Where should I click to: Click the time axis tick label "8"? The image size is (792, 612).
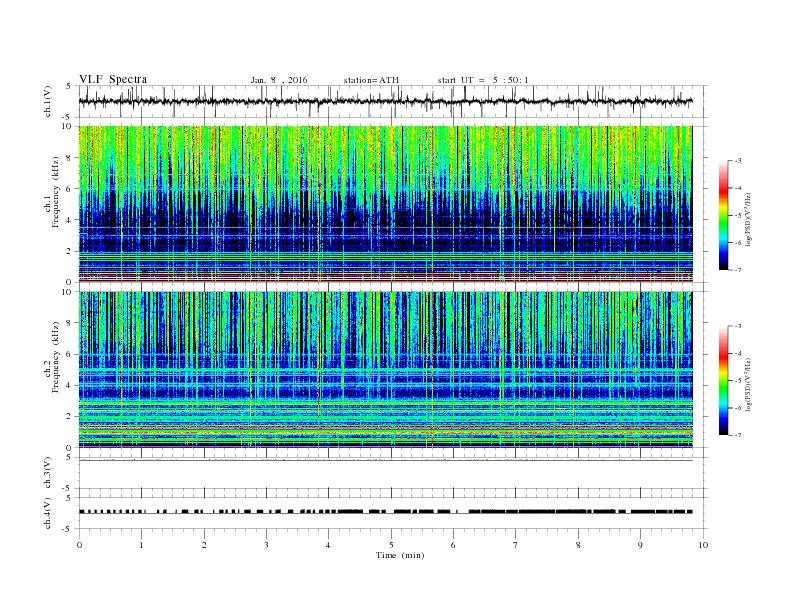click(x=578, y=545)
